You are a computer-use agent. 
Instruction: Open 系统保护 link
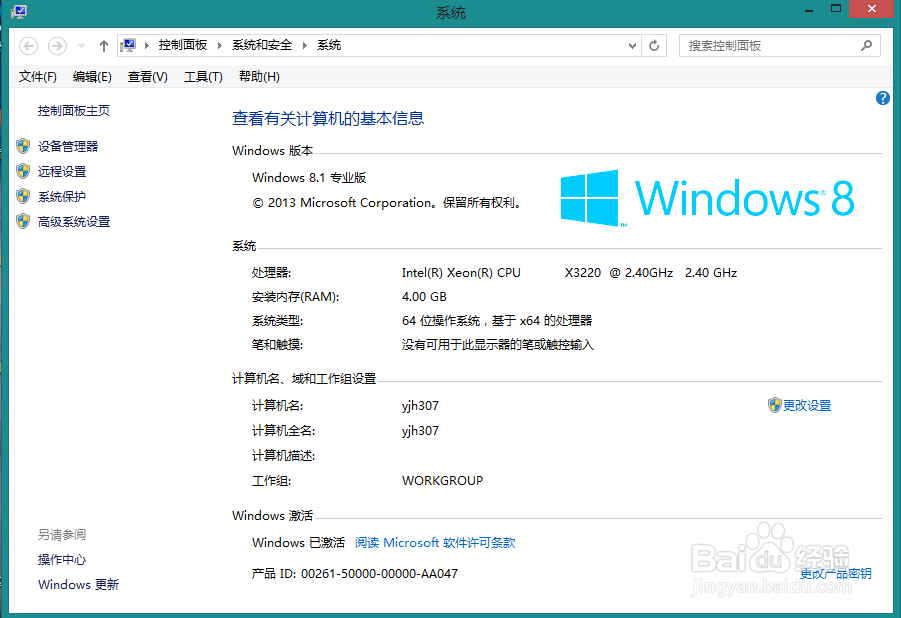(x=62, y=197)
